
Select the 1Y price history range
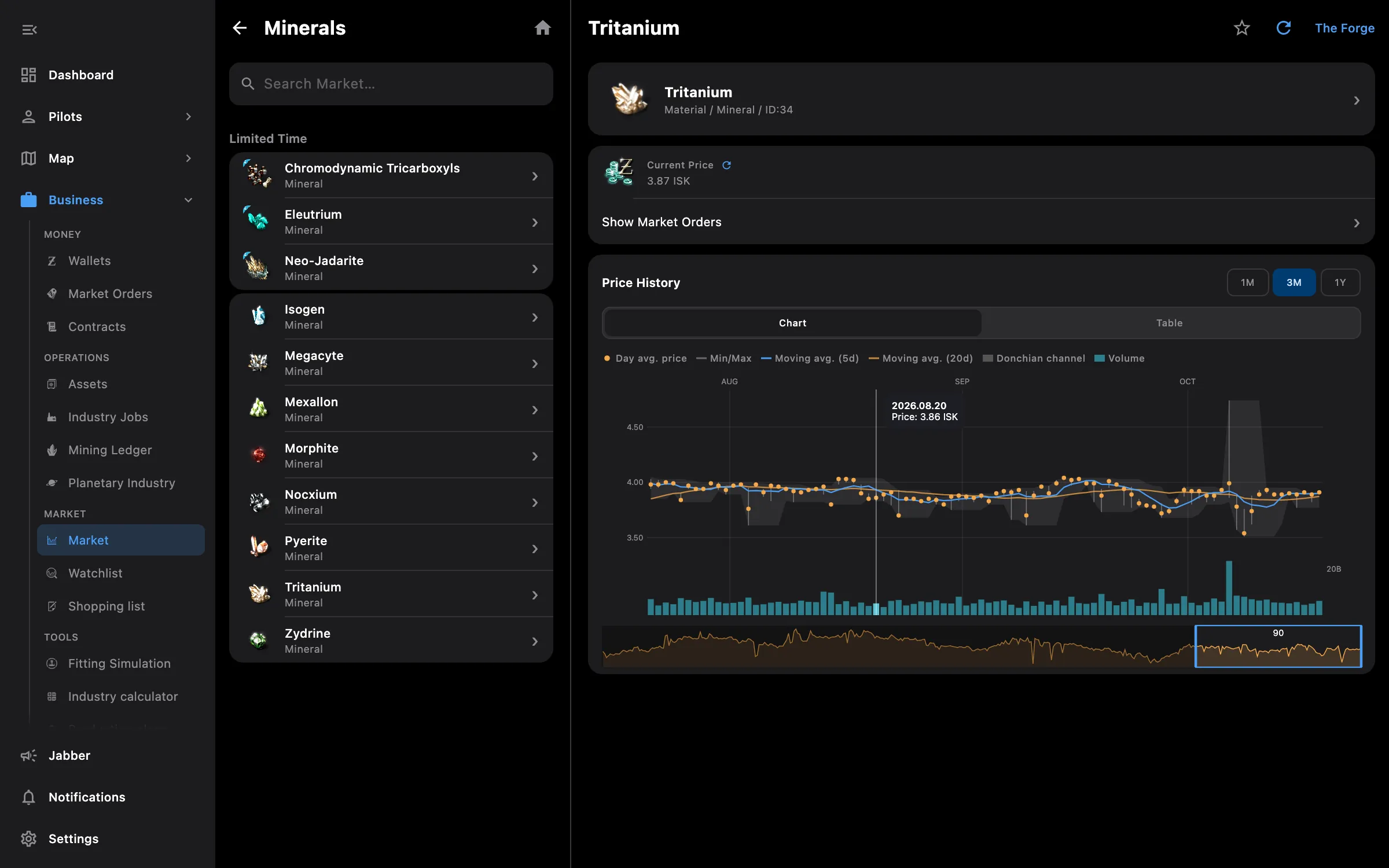click(1340, 282)
